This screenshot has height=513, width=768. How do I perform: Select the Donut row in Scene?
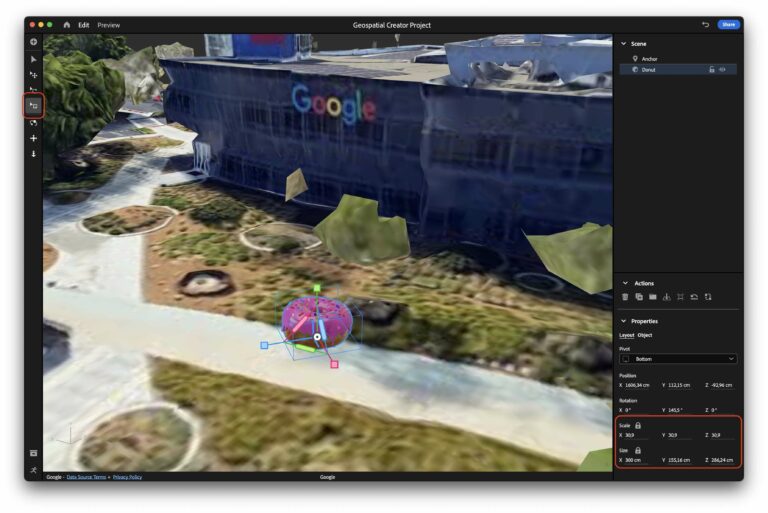coord(678,70)
